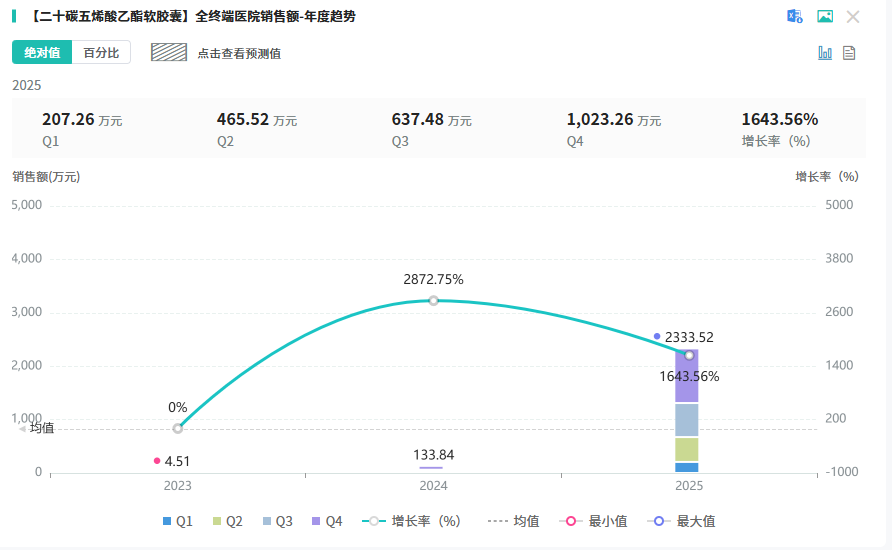
Task: Select the 绝对值 tab
Action: [x=42, y=53]
